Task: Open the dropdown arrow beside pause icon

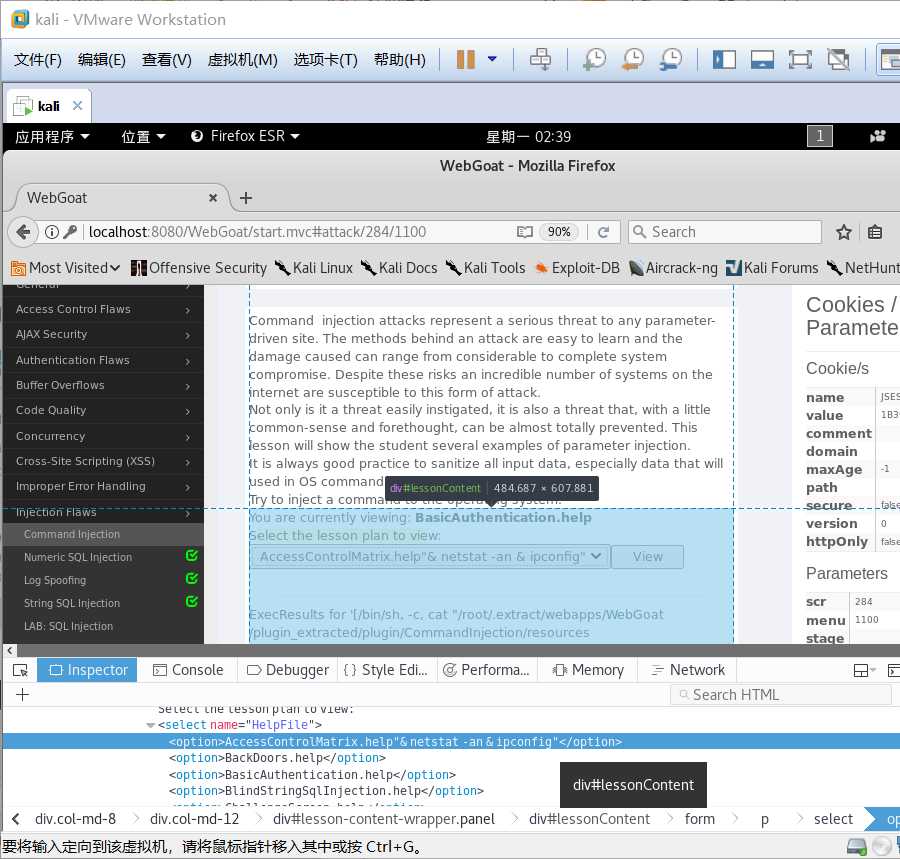Action: (x=492, y=59)
